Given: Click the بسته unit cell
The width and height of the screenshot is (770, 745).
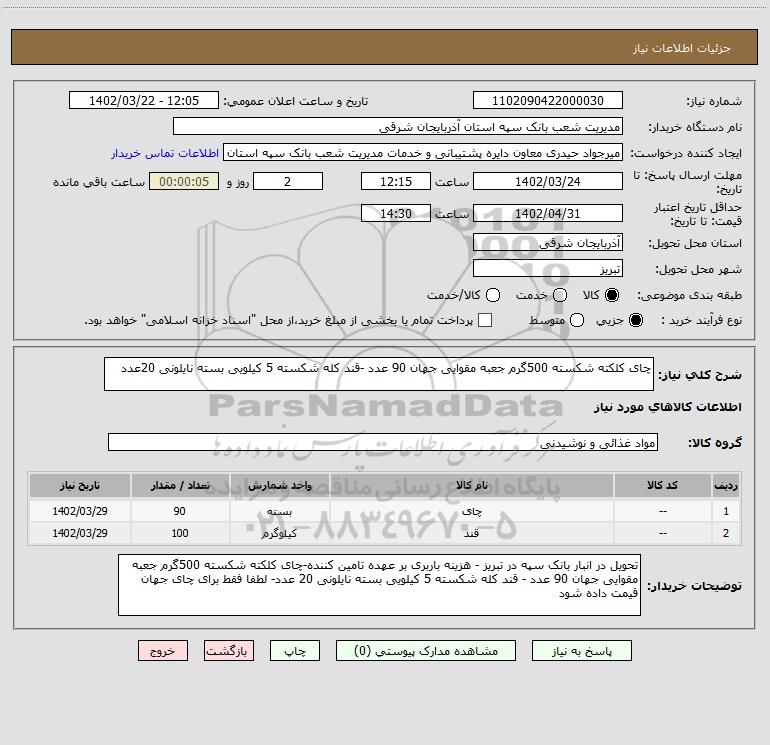Looking at the screenshot, I should (x=279, y=511).
